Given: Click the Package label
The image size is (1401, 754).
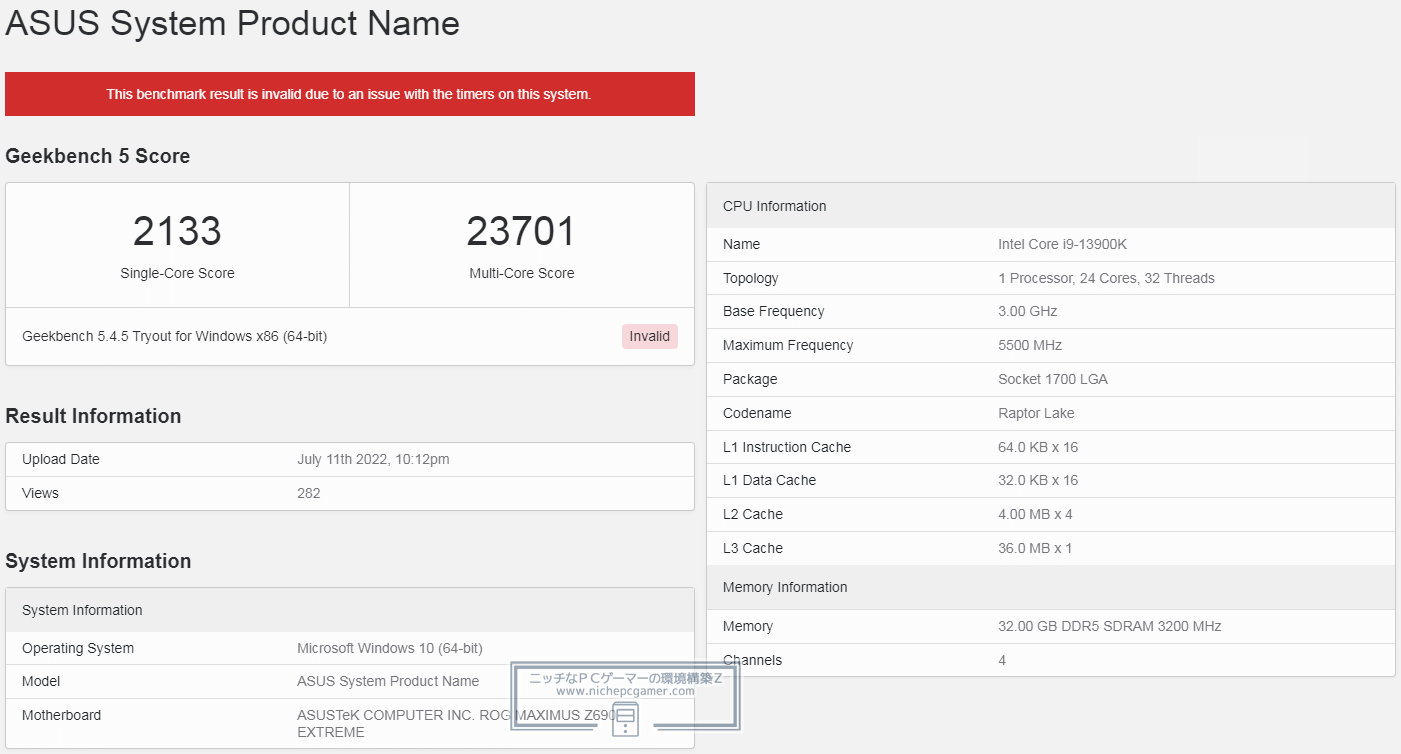Looking at the screenshot, I should coord(750,379).
